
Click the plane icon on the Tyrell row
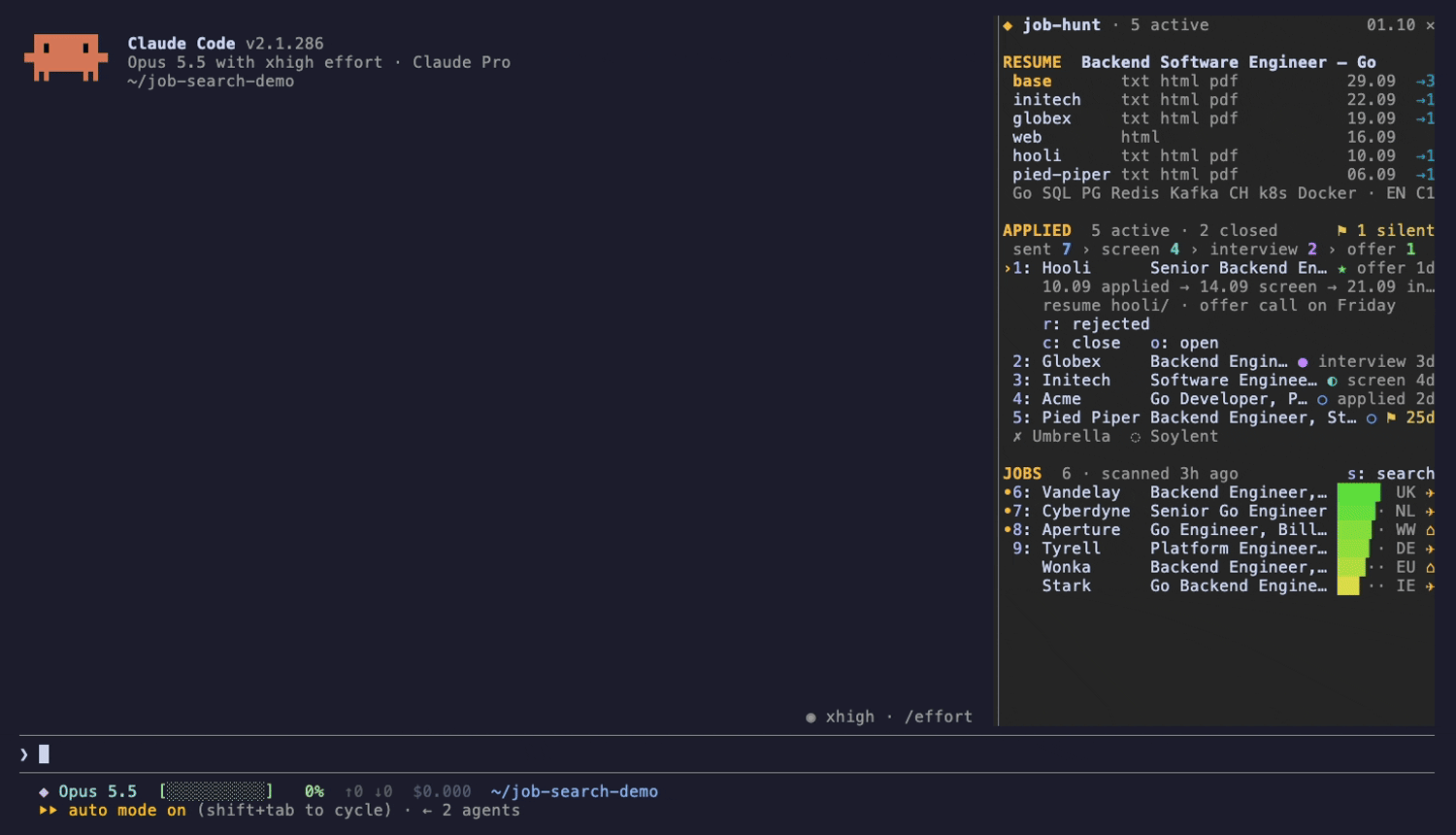pos(1430,549)
